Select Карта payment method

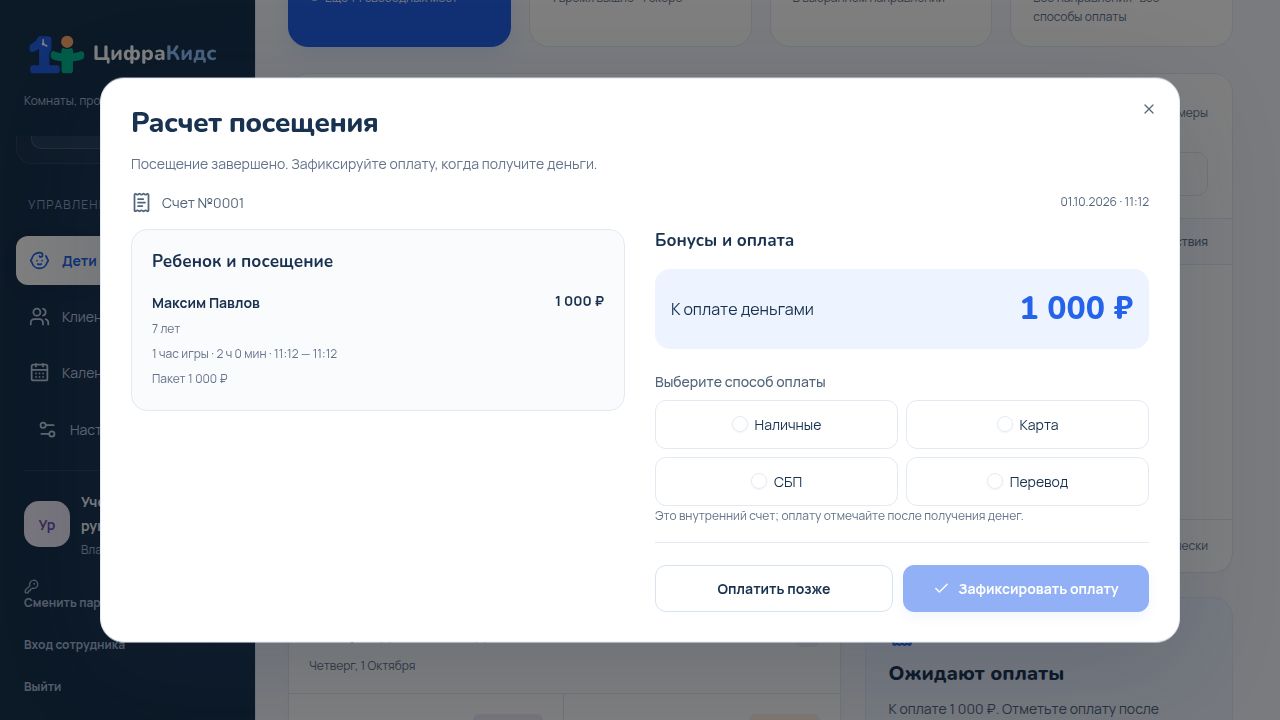pyautogui.click(x=1027, y=425)
